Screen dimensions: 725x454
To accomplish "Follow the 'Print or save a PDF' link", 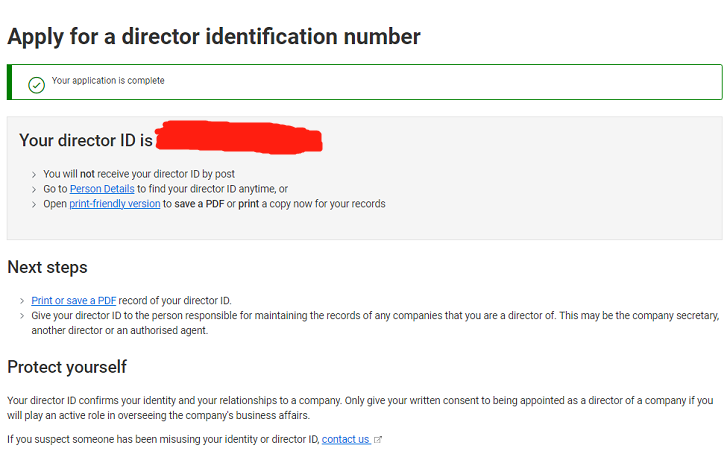I will tap(74, 301).
